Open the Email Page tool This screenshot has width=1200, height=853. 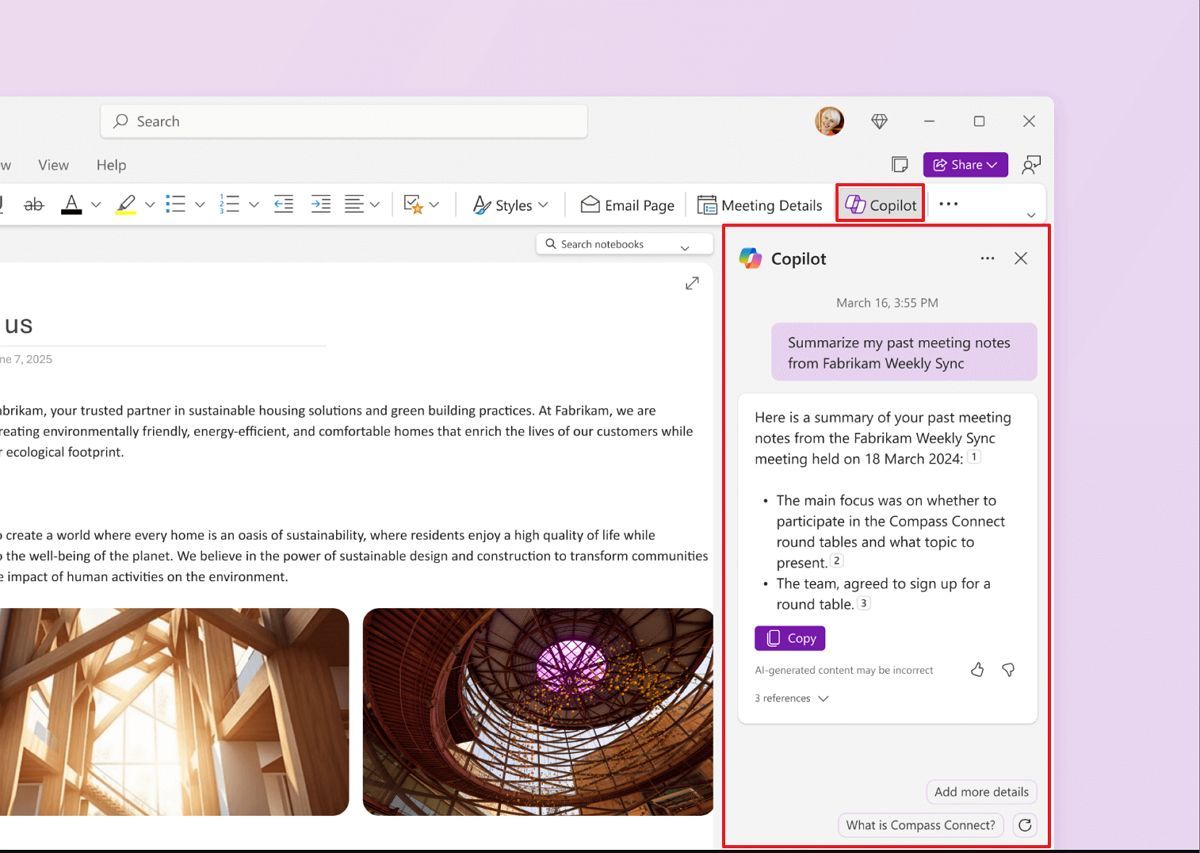click(627, 204)
